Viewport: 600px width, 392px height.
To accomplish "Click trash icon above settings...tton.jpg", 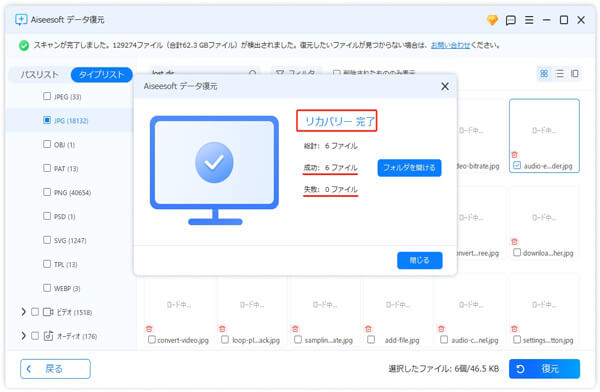I will click(x=515, y=328).
